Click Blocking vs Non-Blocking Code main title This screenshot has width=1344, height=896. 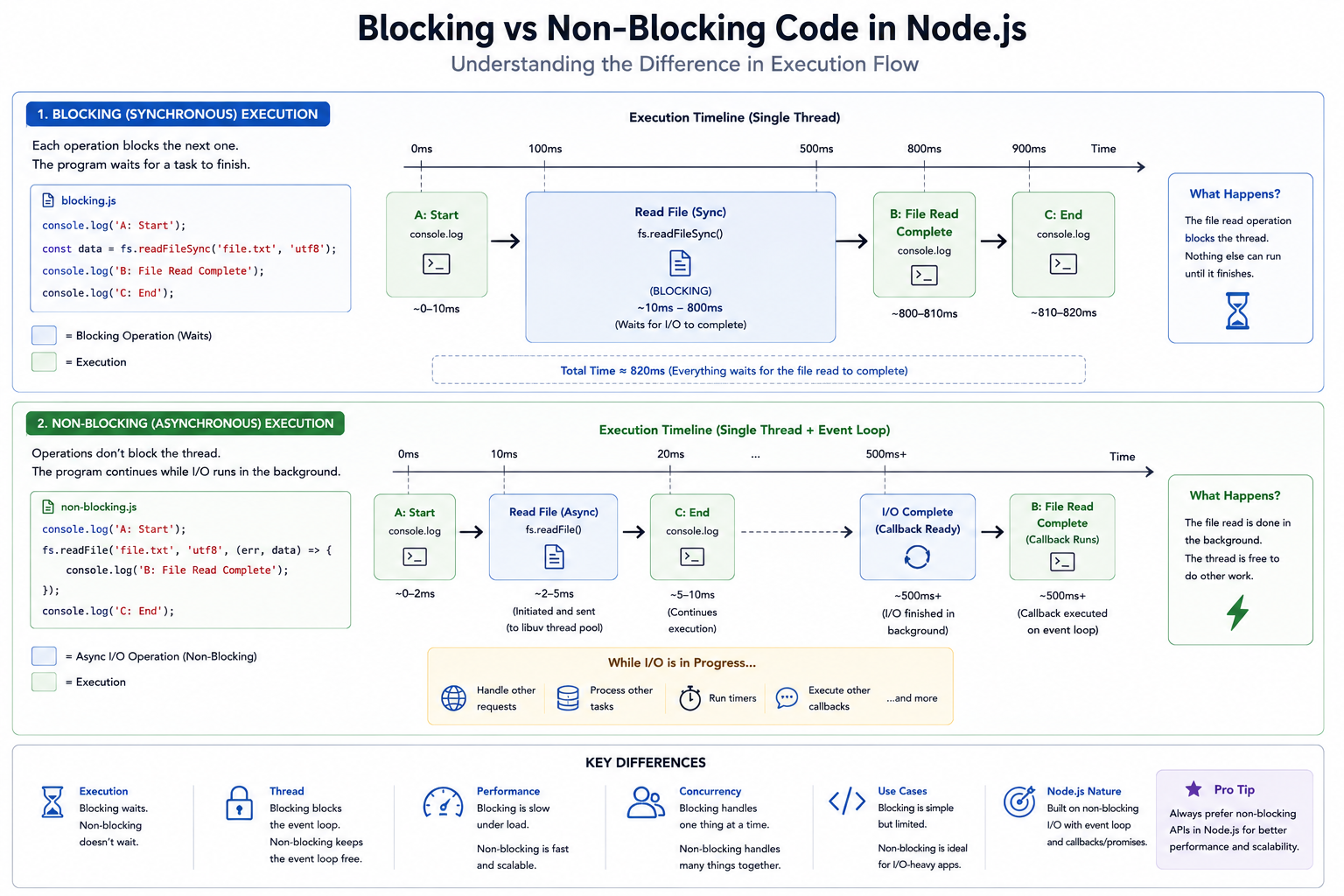[691, 29]
